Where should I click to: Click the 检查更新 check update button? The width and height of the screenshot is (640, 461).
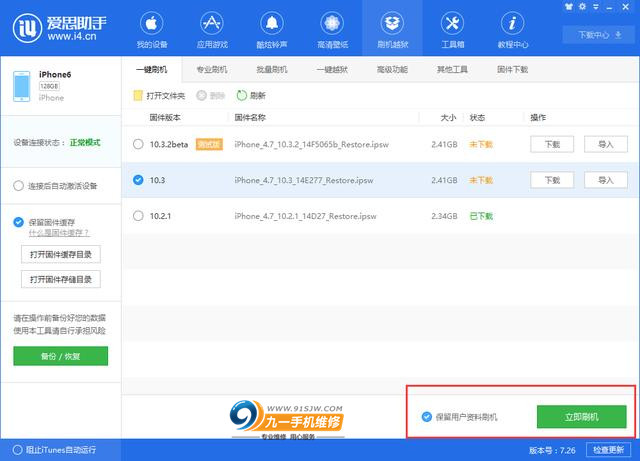point(608,450)
